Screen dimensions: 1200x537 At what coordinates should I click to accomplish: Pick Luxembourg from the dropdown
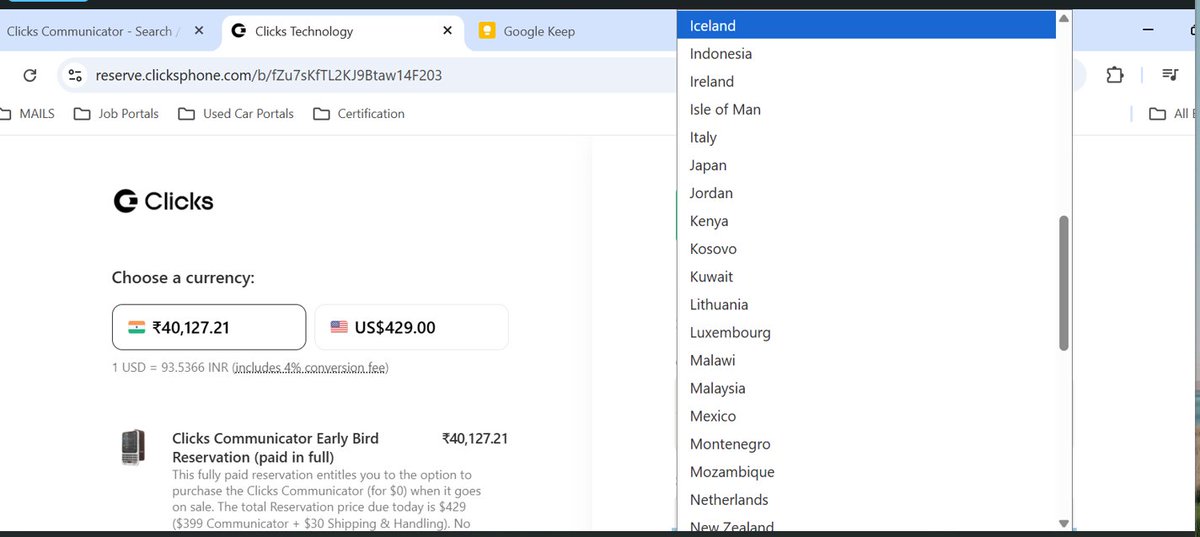pyautogui.click(x=866, y=333)
